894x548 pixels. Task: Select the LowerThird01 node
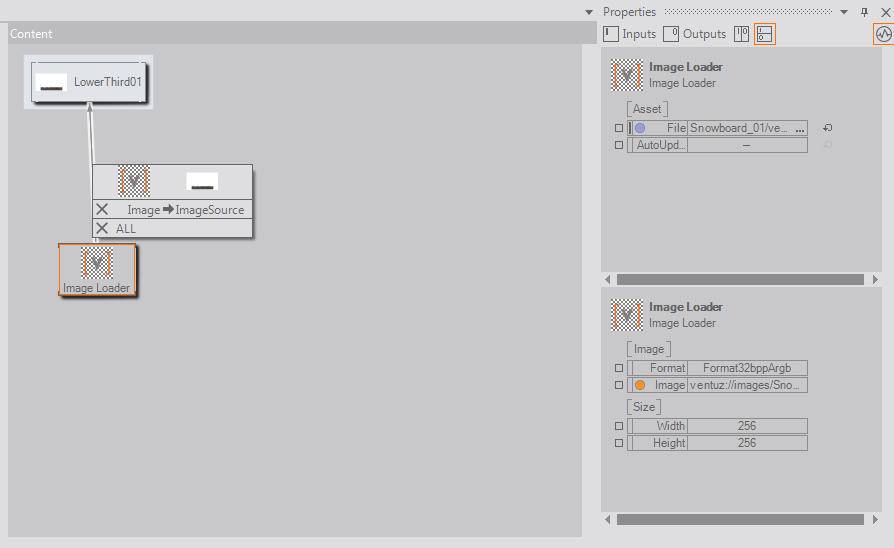(x=89, y=82)
